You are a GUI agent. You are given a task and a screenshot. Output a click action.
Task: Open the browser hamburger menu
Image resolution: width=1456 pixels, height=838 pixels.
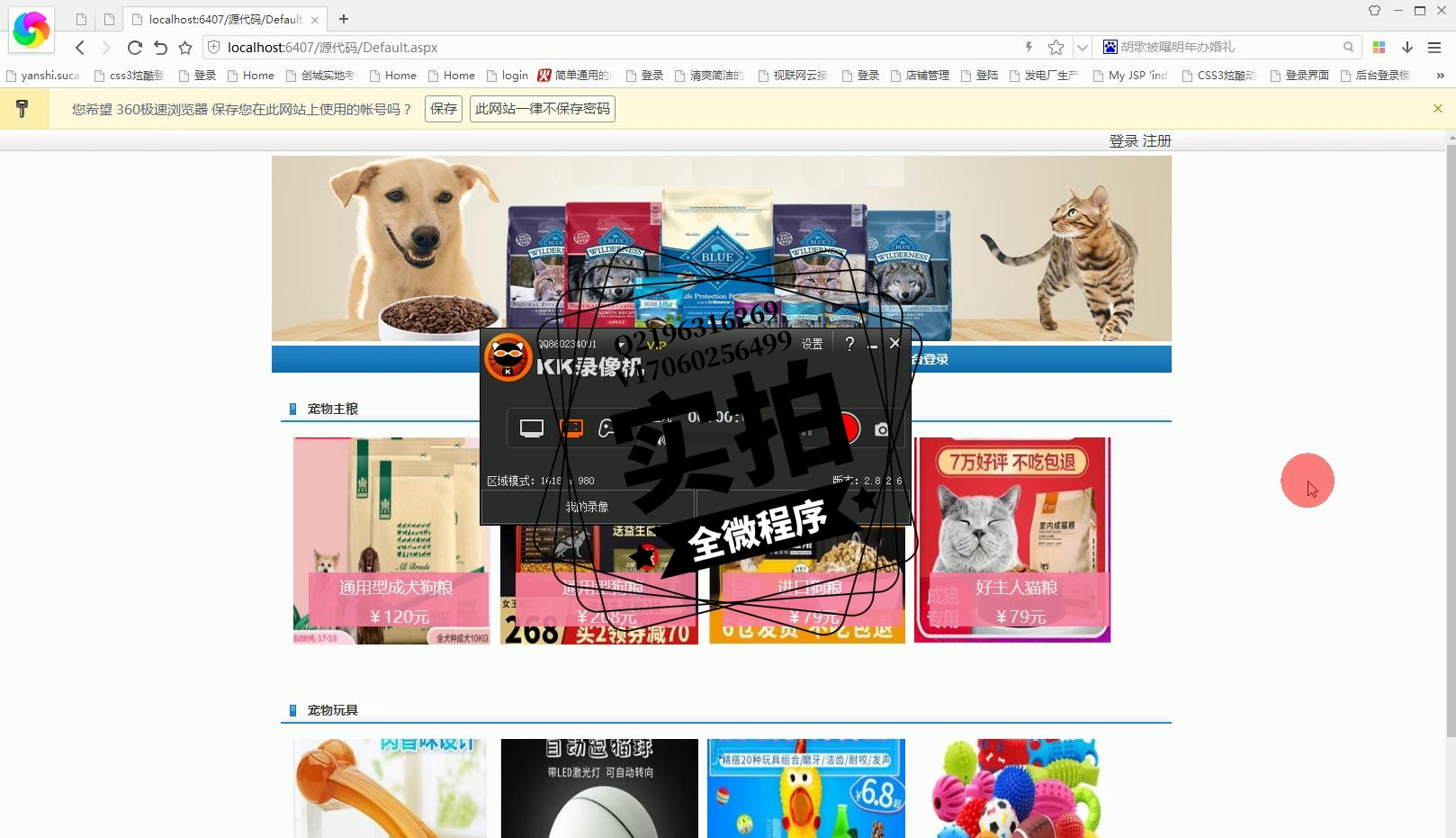point(1434,47)
